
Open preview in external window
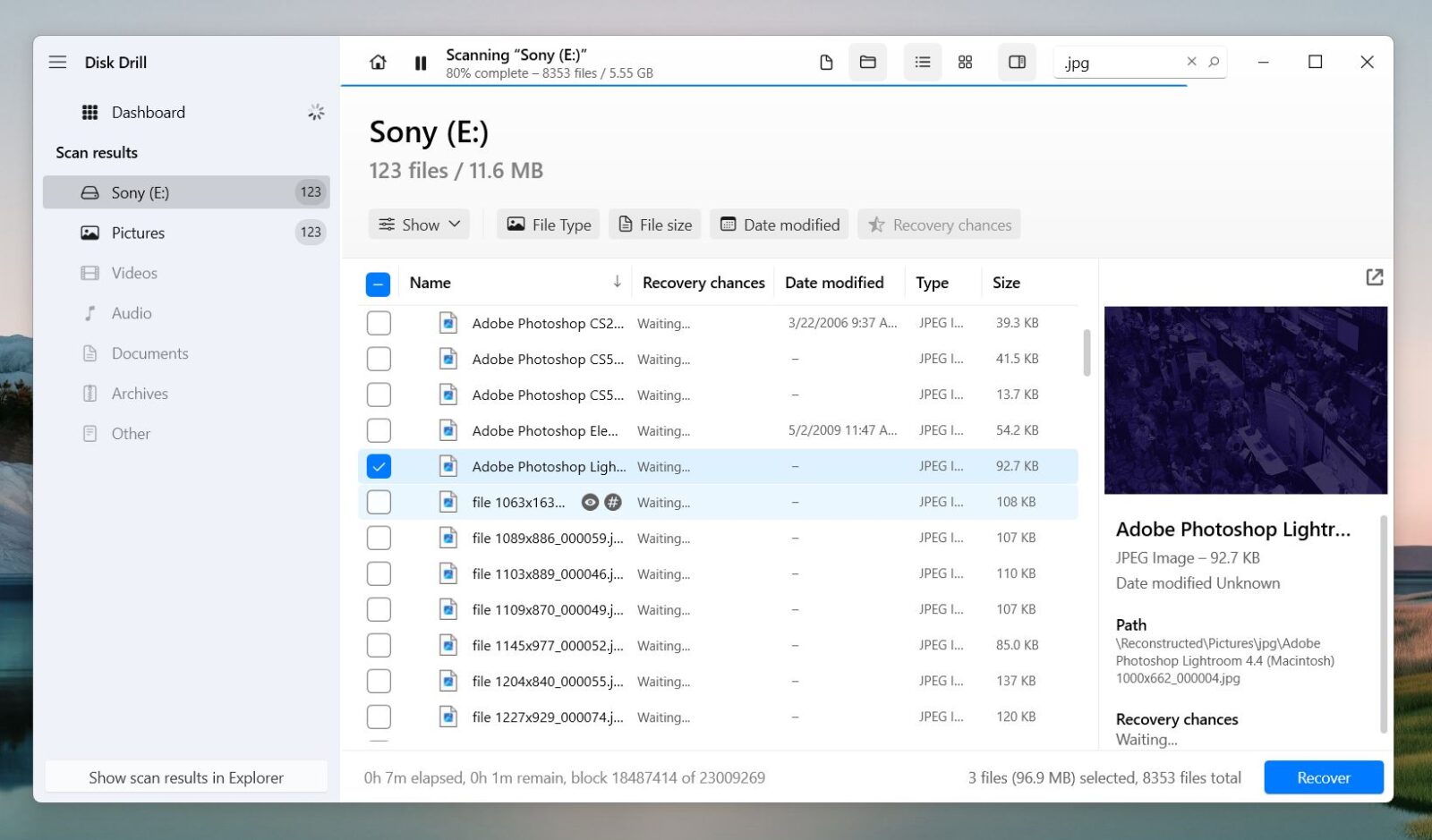pos(1374,277)
